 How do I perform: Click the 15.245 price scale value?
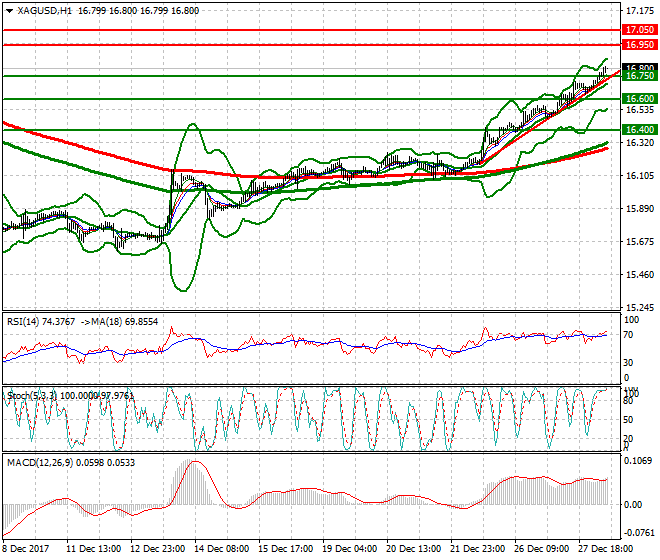tap(640, 308)
